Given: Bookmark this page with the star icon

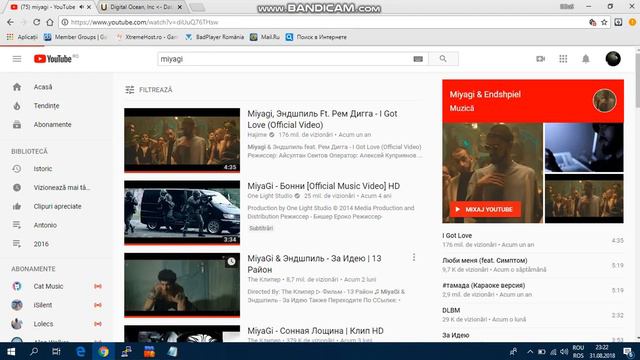Looking at the screenshot, I should (x=604, y=22).
